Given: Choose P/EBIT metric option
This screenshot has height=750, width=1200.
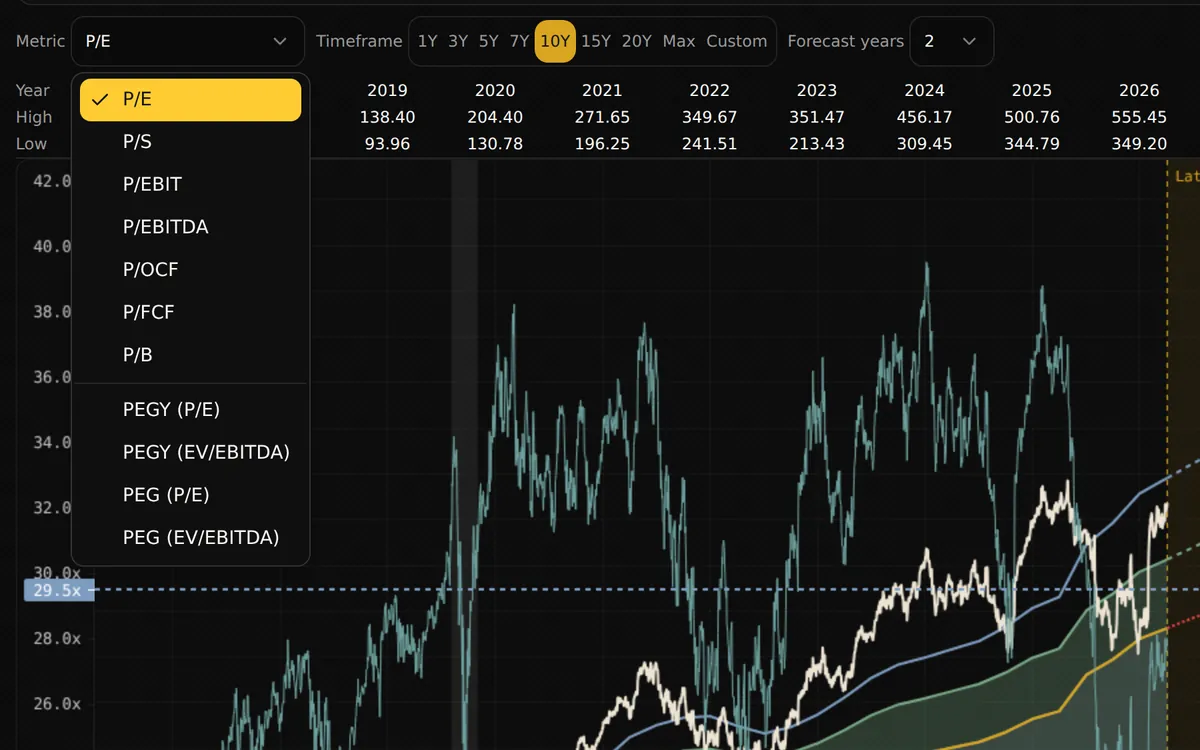Looking at the screenshot, I should click(191, 185).
